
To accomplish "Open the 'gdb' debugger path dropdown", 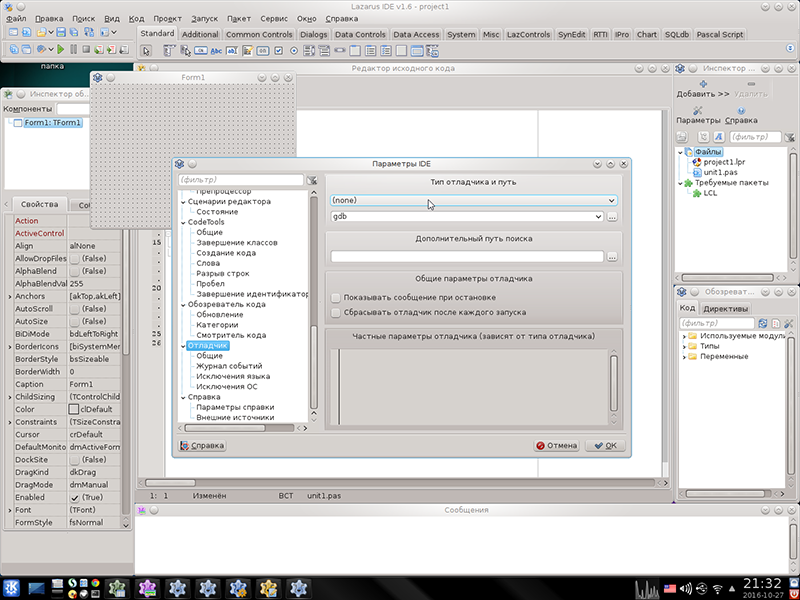I will [x=467, y=217].
